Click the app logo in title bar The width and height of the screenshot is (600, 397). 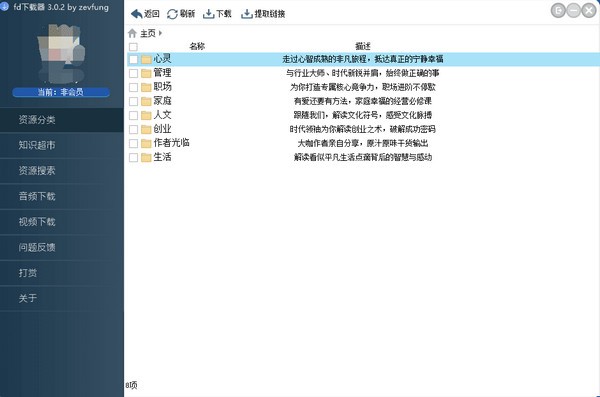[4, 7]
